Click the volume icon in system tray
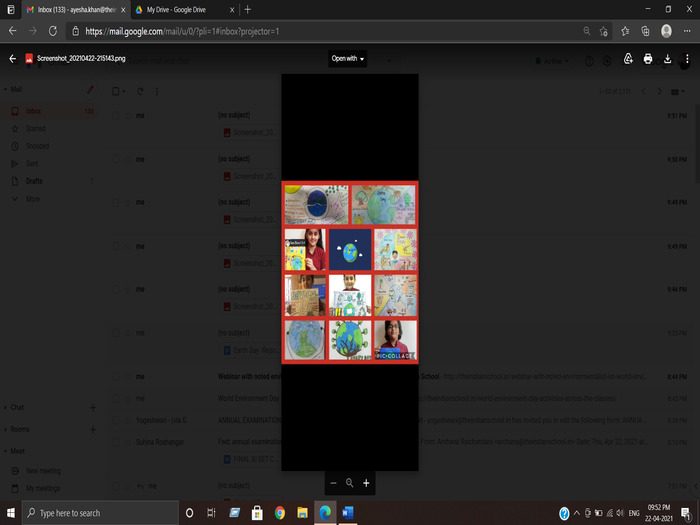The image size is (700, 525). [620, 513]
